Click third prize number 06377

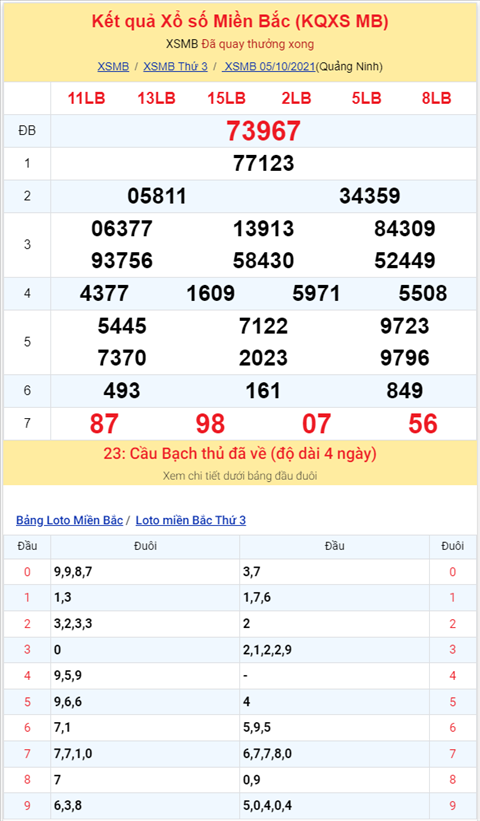(122, 229)
